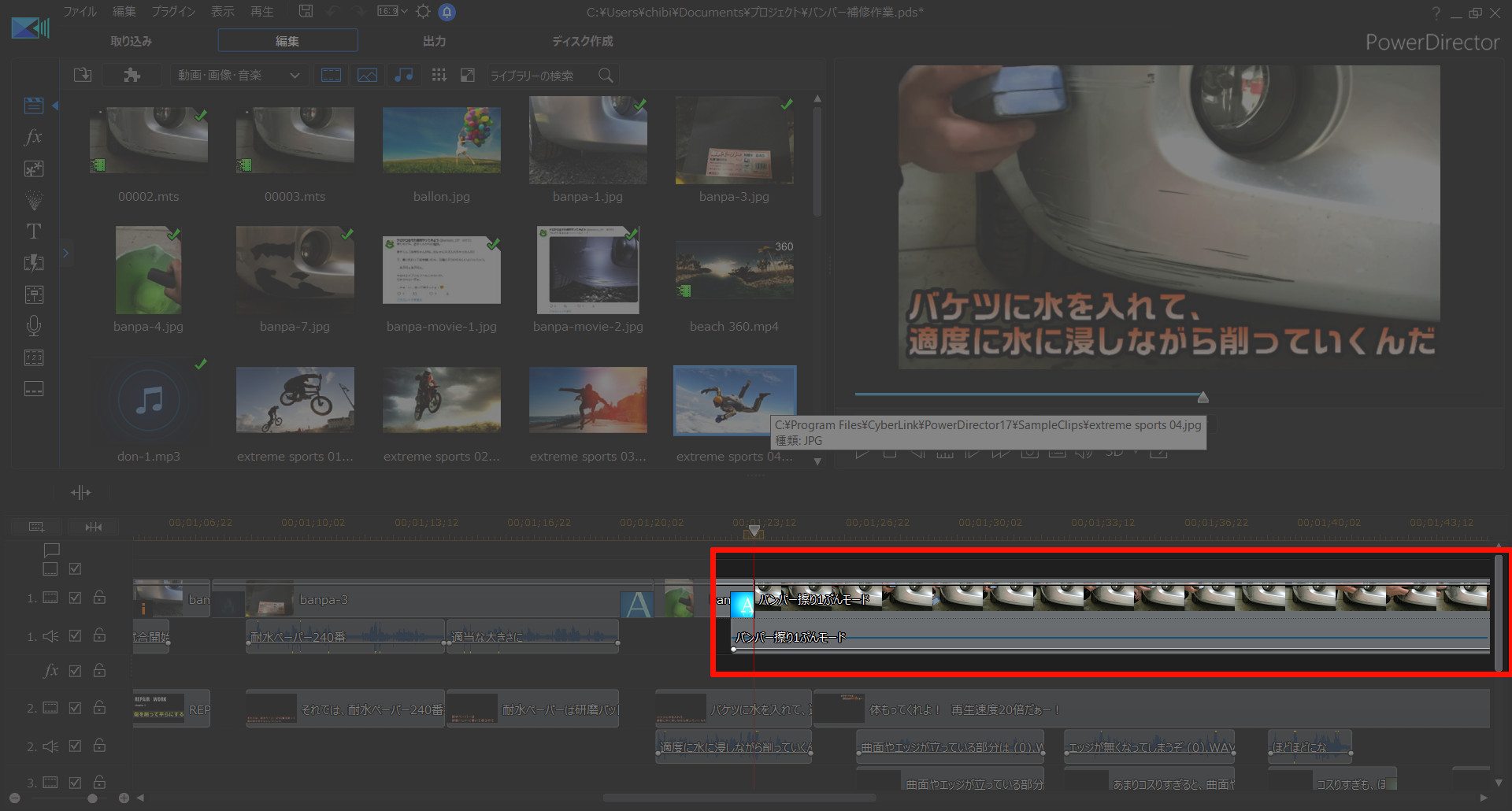Open preferences with the gear icon

pos(423,11)
